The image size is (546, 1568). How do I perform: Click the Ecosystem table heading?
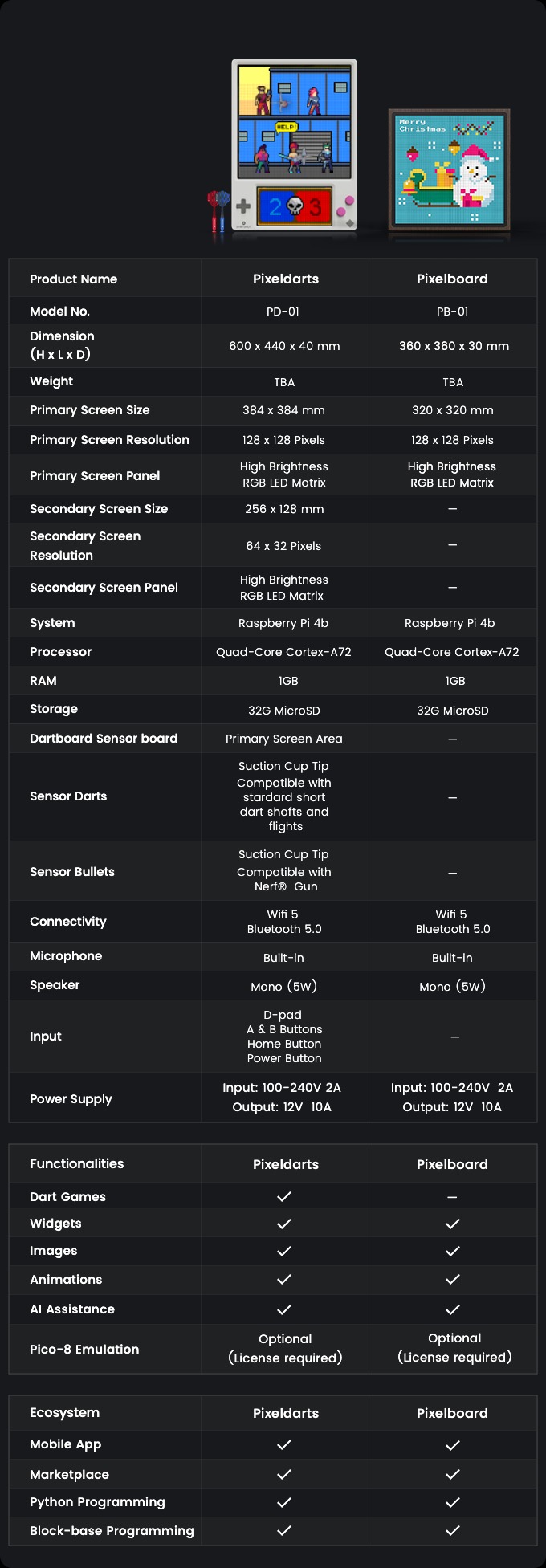(x=65, y=1413)
